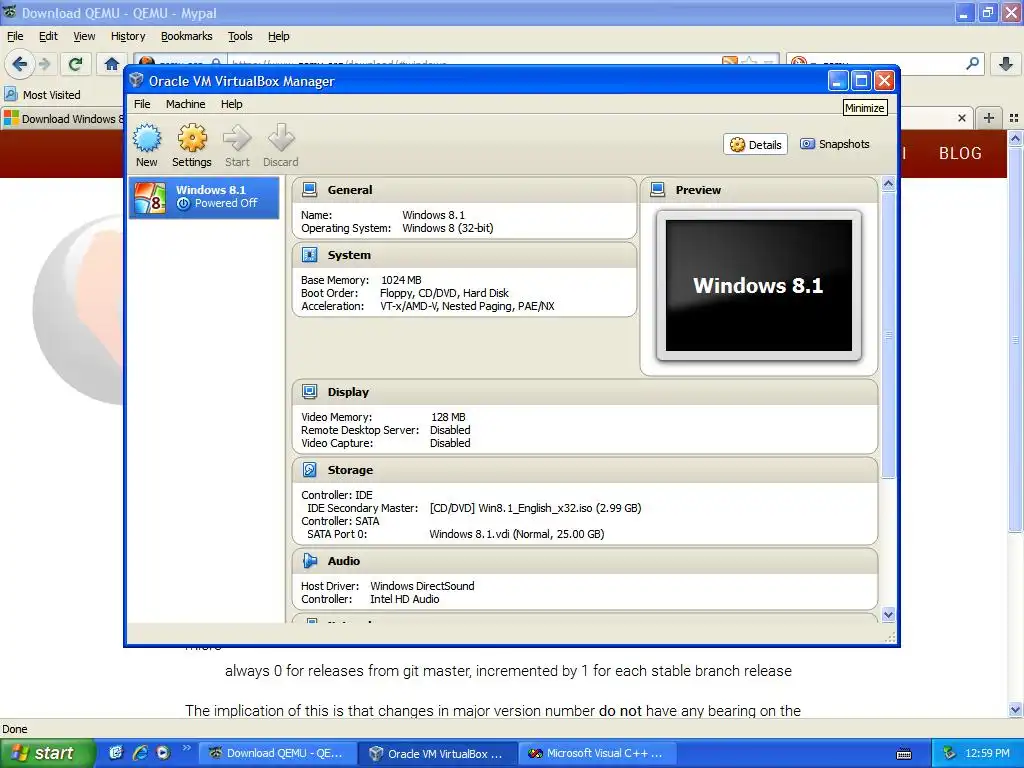This screenshot has width=1024, height=768.
Task: Click the VirtualBox details scrollbar thumb
Action: click(888, 336)
